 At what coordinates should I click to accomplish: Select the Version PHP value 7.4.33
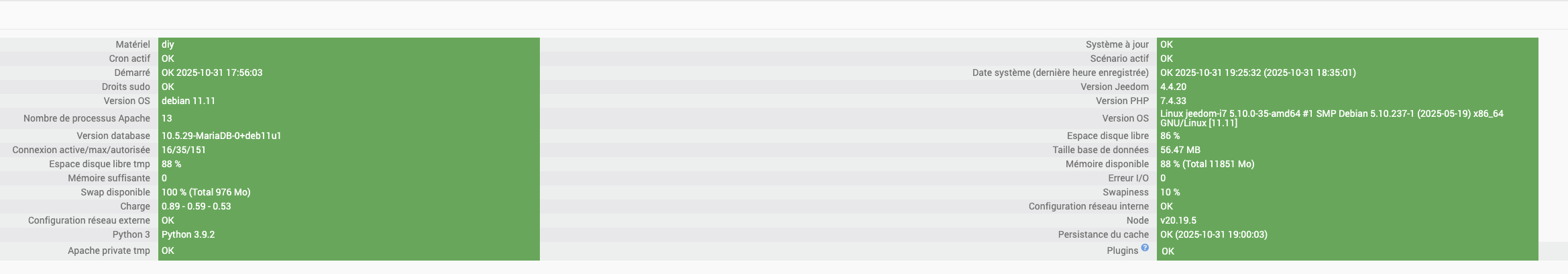1173,101
